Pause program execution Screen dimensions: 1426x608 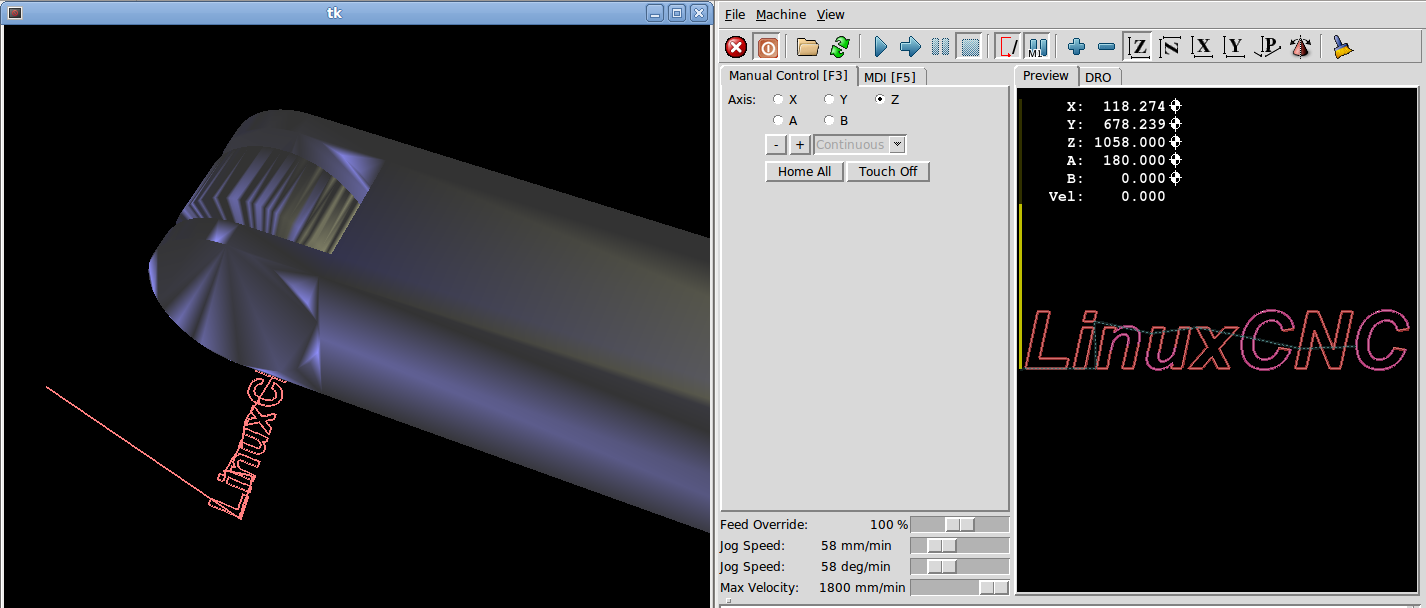pyautogui.click(x=940, y=47)
